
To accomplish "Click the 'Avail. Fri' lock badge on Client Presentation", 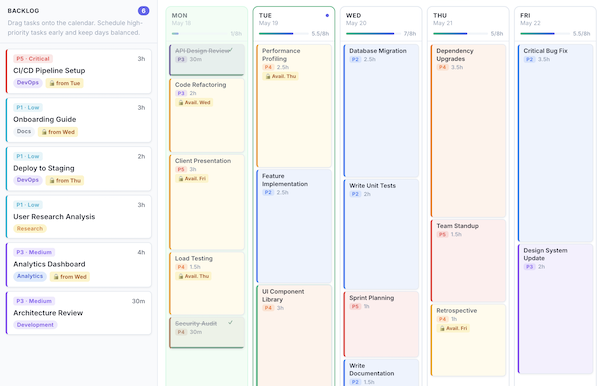I will [192, 179].
